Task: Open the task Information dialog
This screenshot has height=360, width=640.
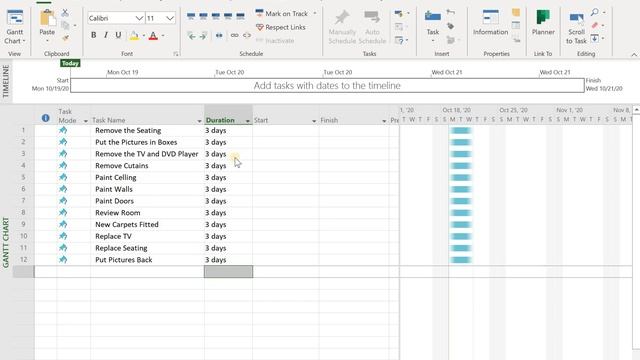Action: click(x=490, y=23)
